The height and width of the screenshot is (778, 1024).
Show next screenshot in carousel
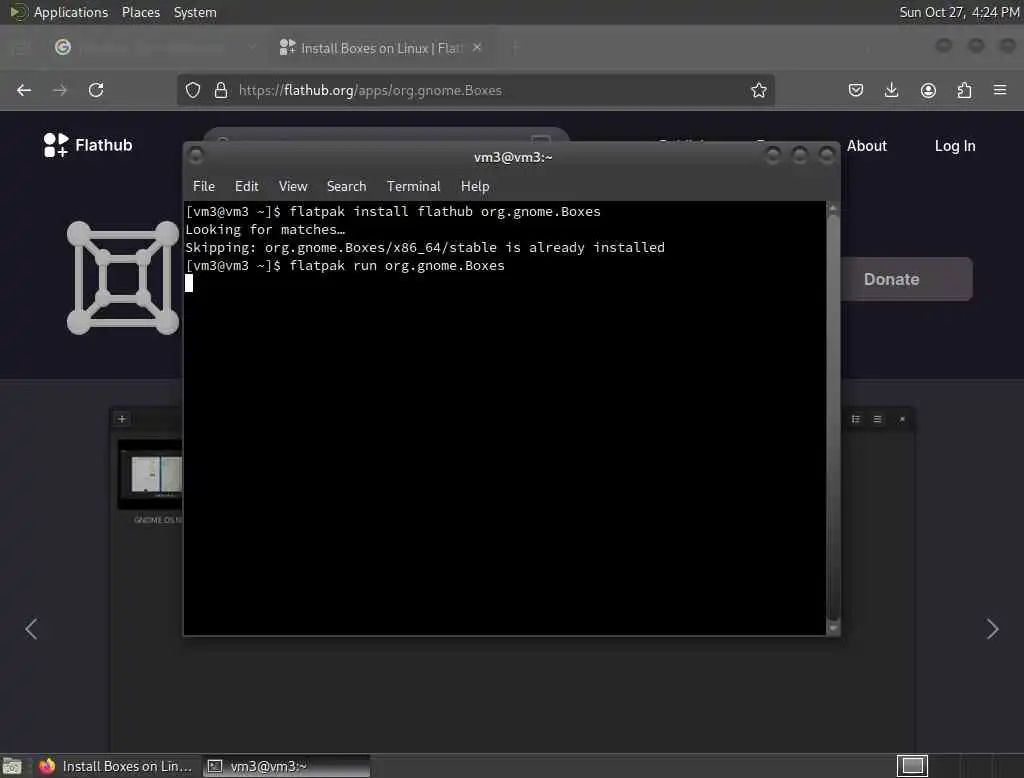tap(992, 629)
